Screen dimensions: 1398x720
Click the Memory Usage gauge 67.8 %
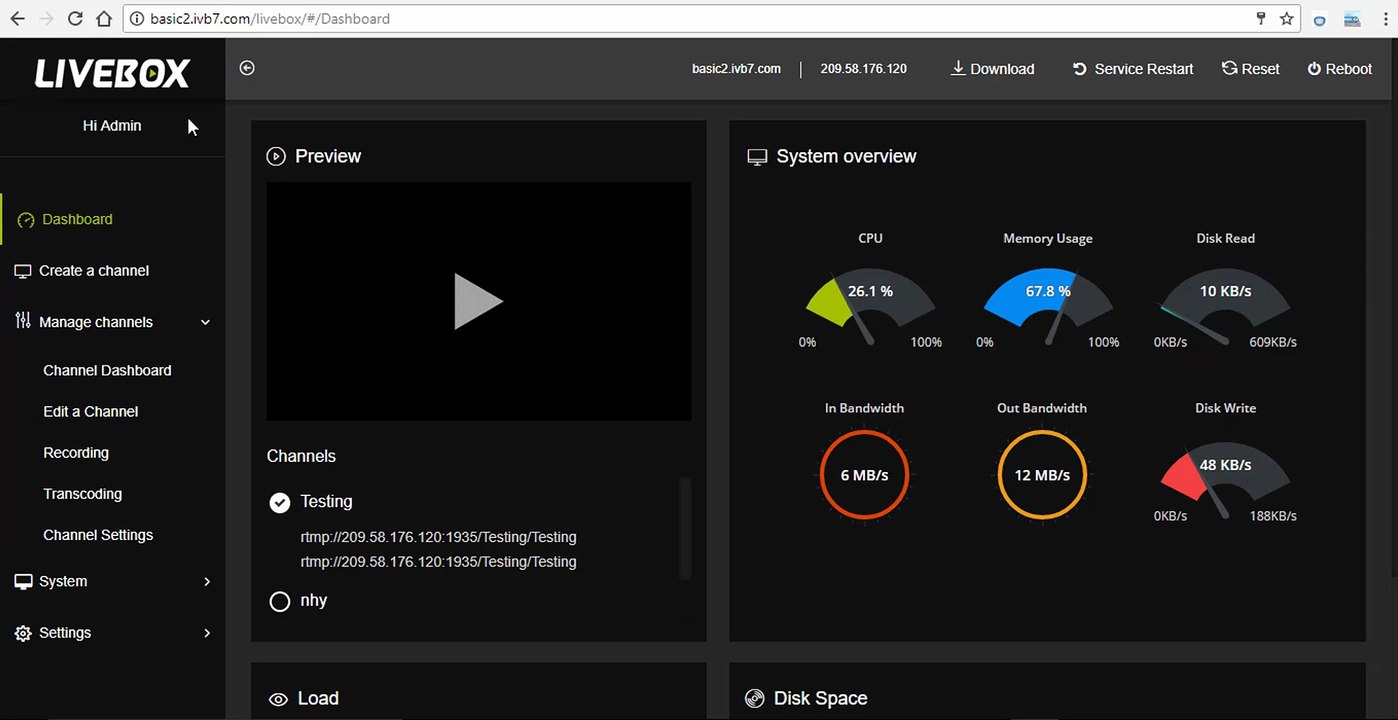1048,305
